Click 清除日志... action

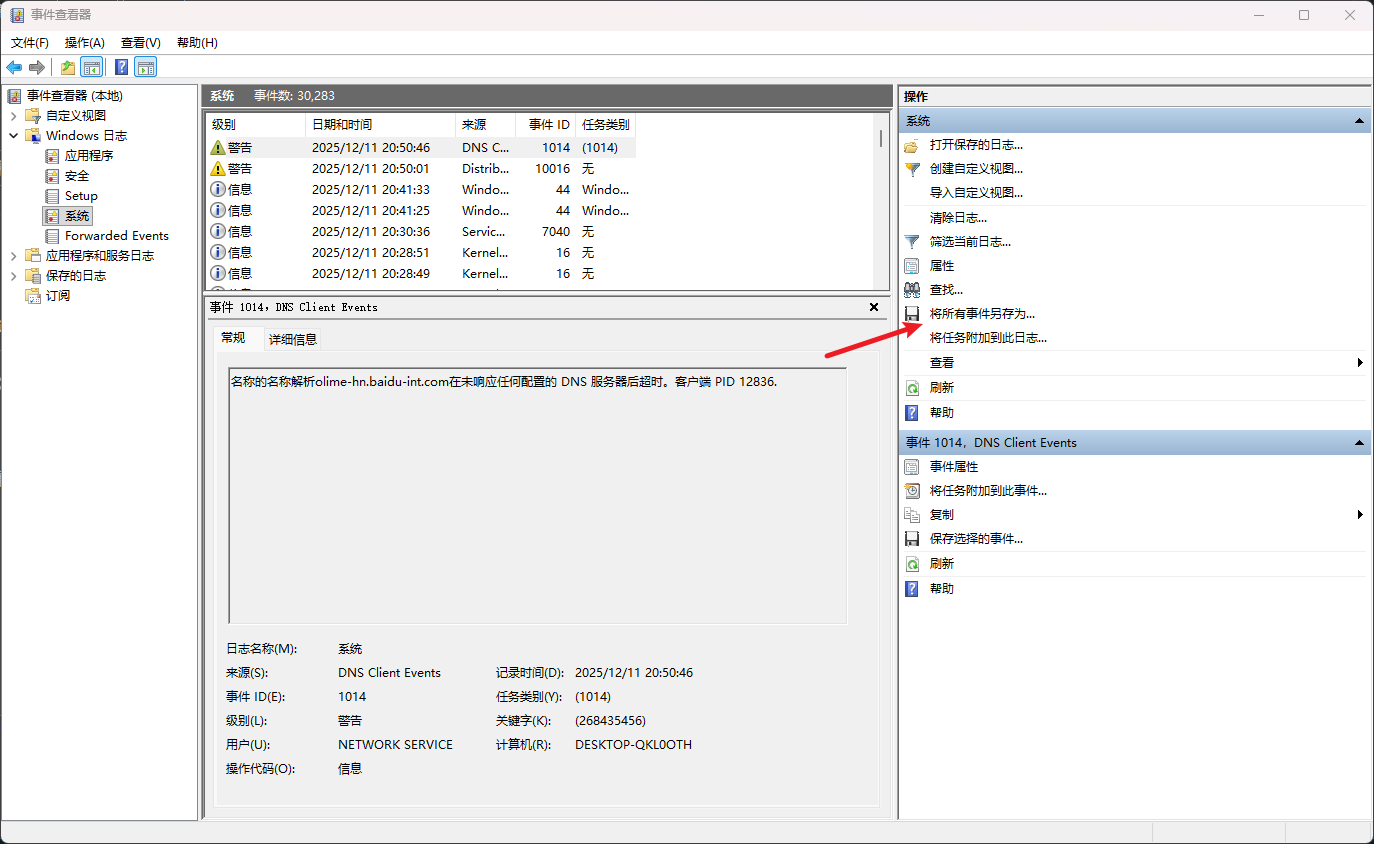958,217
